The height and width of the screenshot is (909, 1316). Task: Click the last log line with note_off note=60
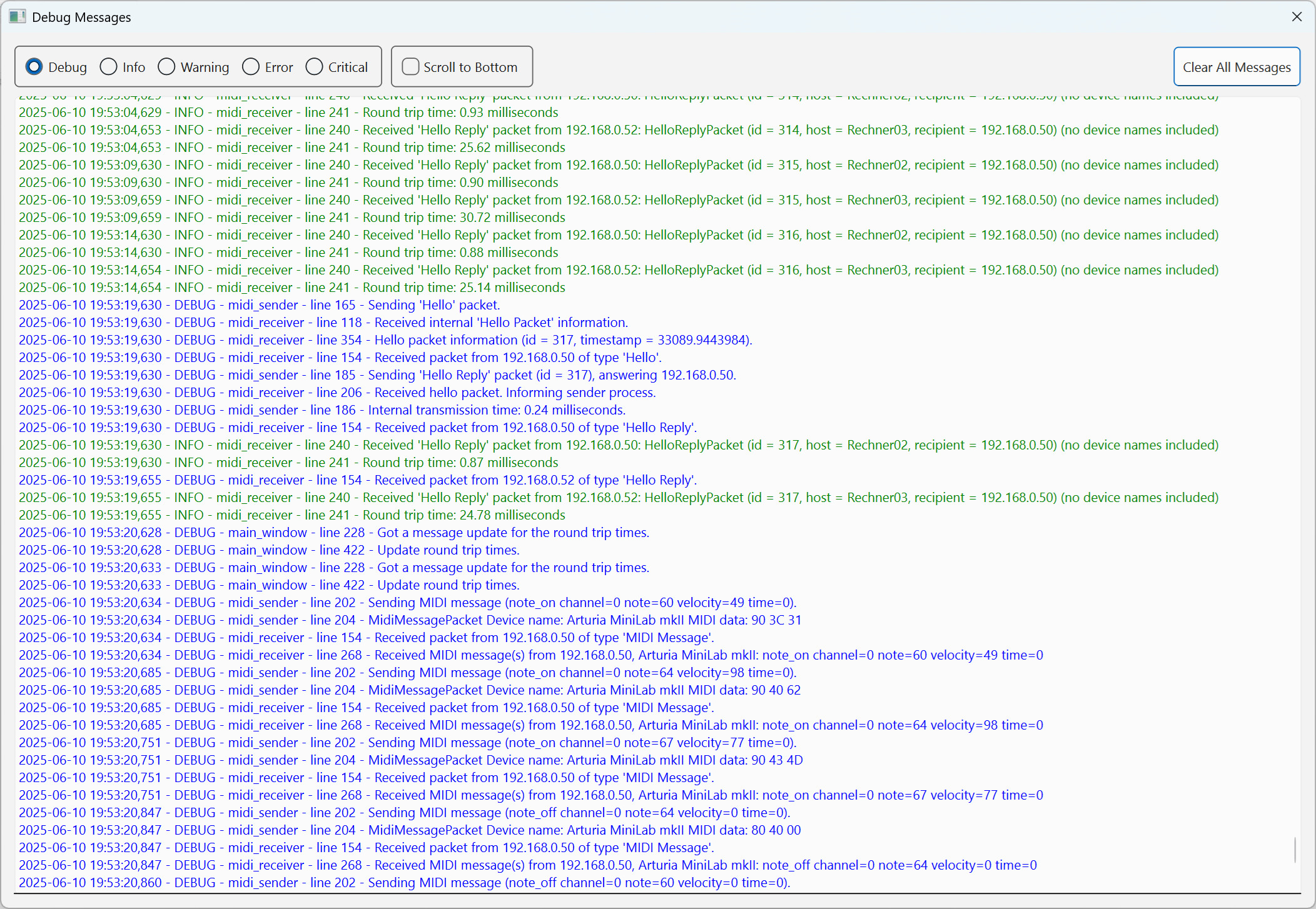pos(404,883)
